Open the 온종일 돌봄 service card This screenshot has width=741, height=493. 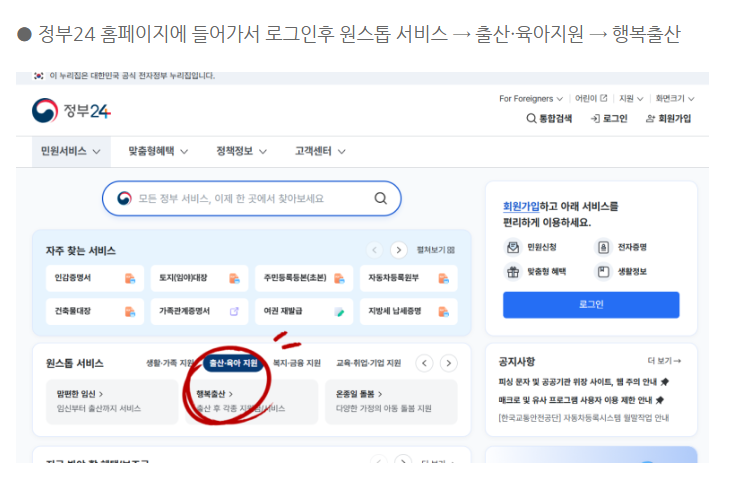(391, 401)
